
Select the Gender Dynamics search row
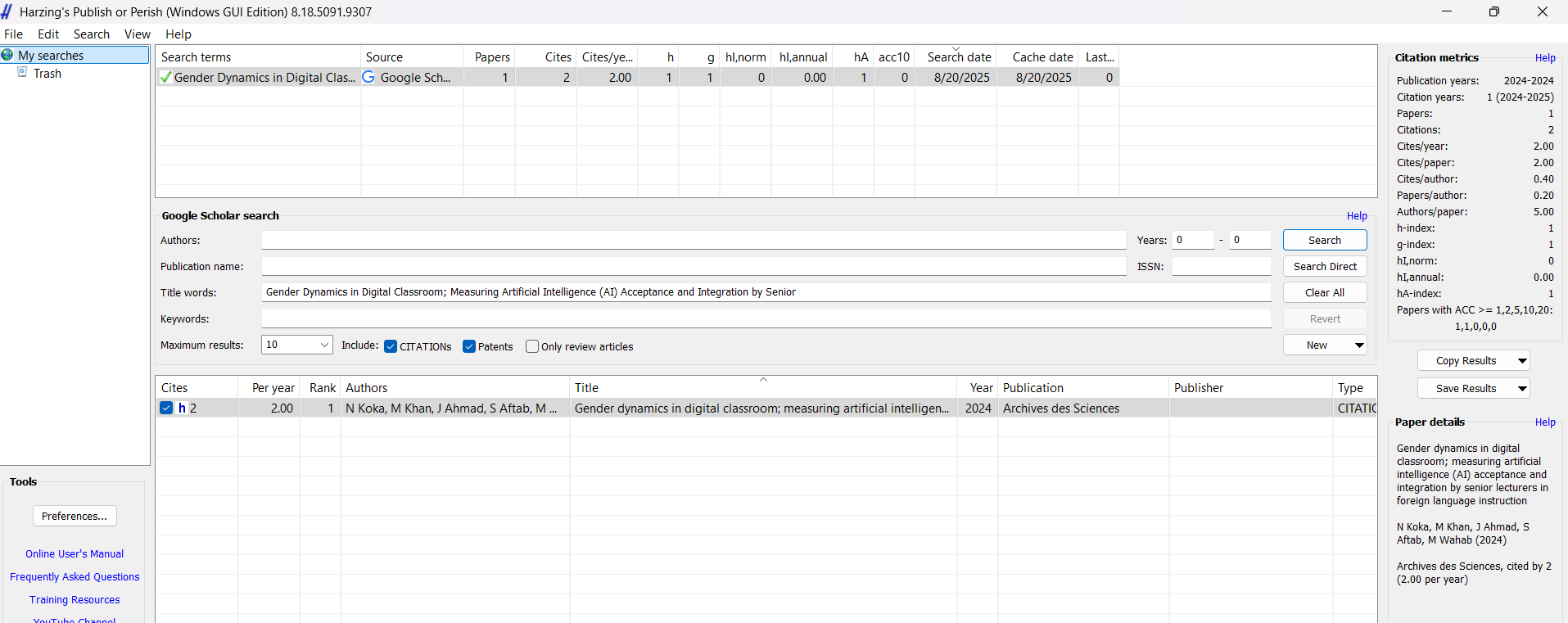coord(638,77)
